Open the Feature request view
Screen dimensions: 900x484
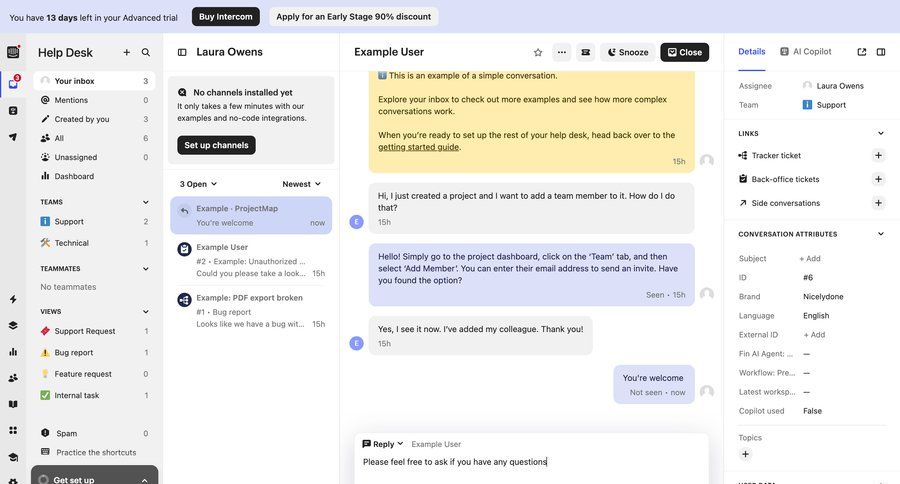(x=94, y=374)
